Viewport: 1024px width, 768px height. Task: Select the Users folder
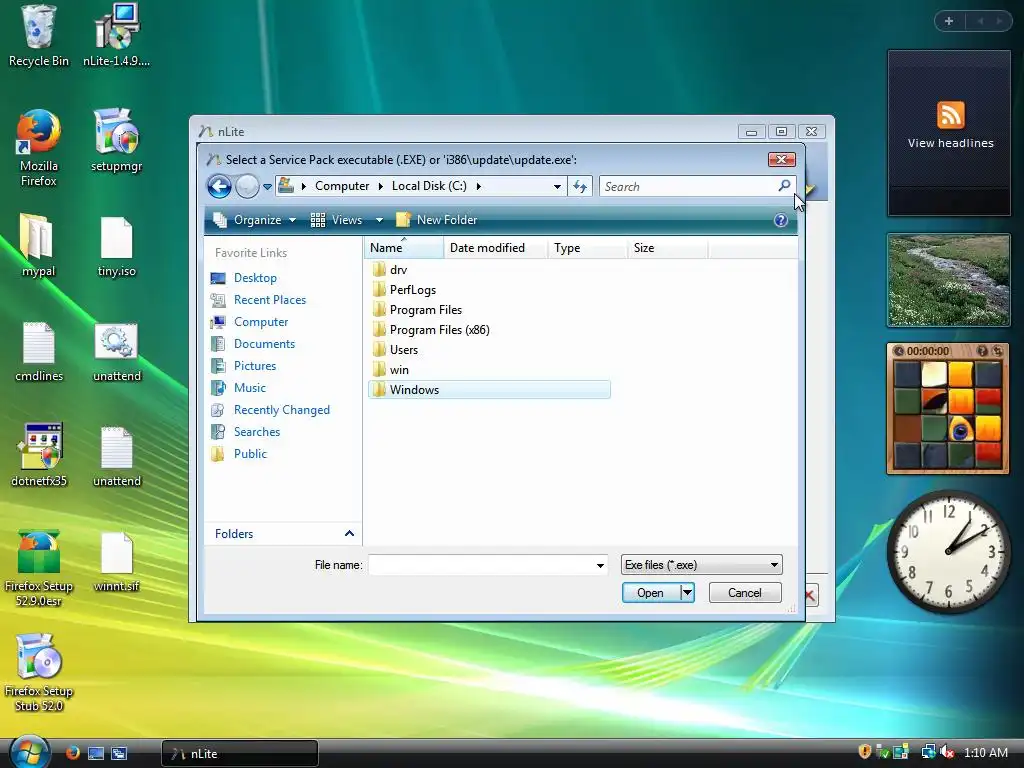click(394, 350)
